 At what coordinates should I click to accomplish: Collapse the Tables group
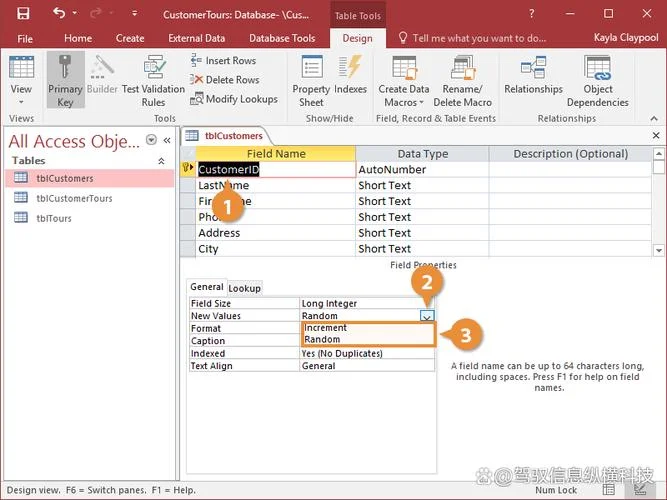tap(161, 161)
